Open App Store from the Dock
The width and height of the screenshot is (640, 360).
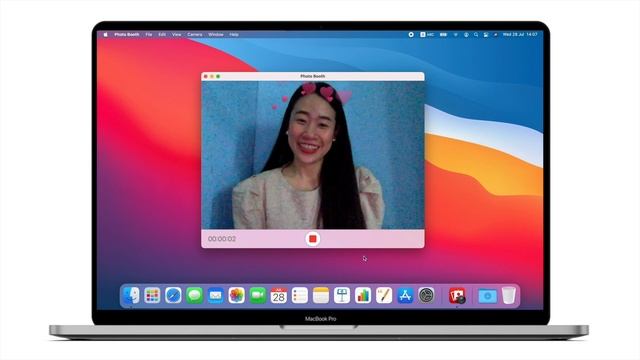coord(405,295)
